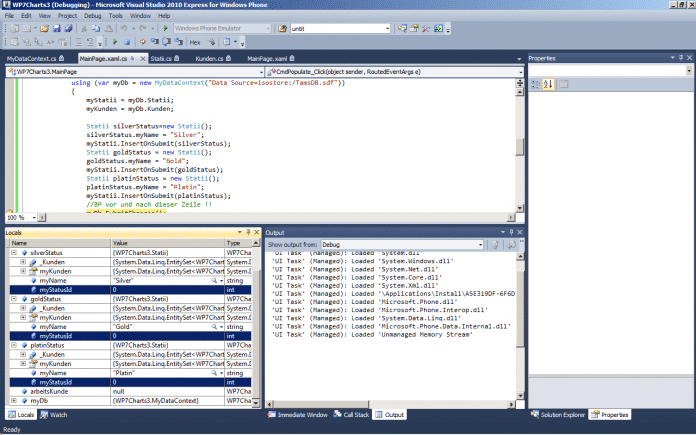Click the Find in Files icon

tap(282, 28)
